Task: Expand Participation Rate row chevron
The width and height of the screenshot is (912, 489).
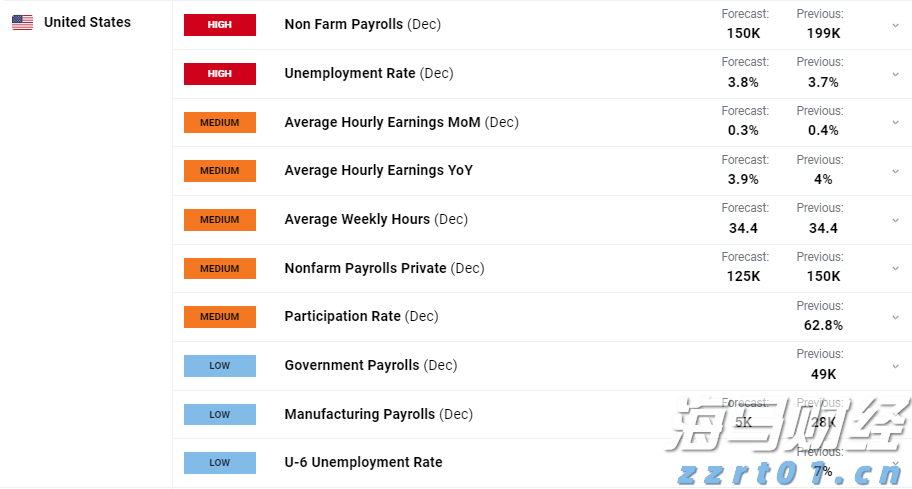Action: pos(895,317)
